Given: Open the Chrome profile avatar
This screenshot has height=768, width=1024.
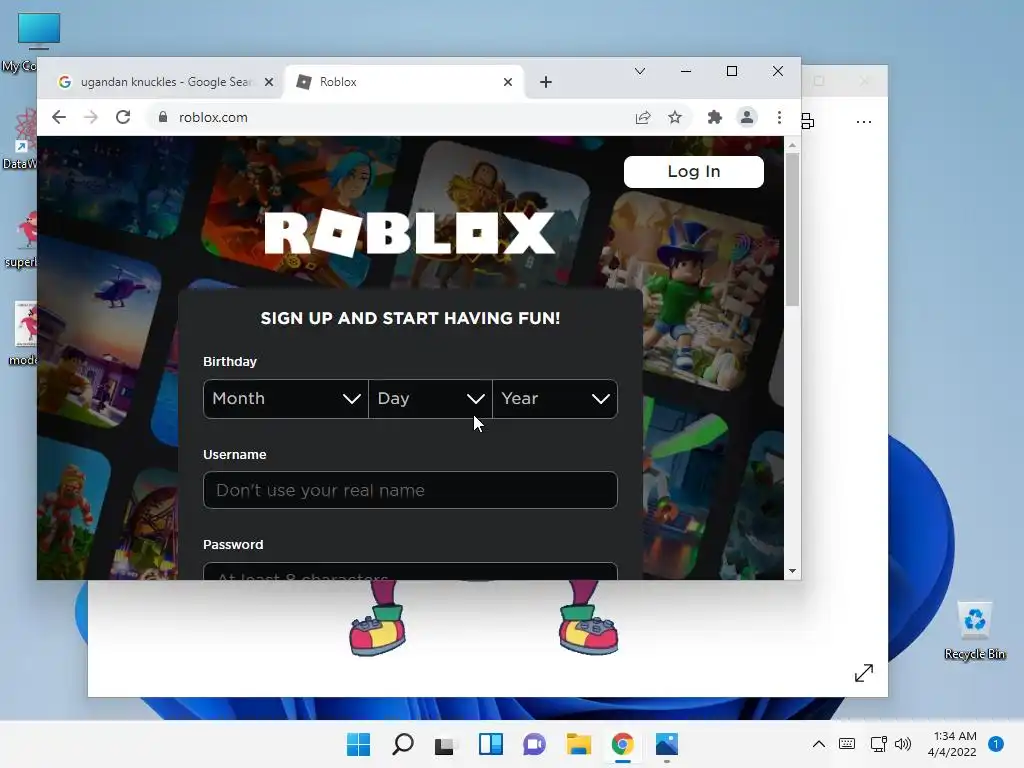Looking at the screenshot, I should pyautogui.click(x=746, y=118).
